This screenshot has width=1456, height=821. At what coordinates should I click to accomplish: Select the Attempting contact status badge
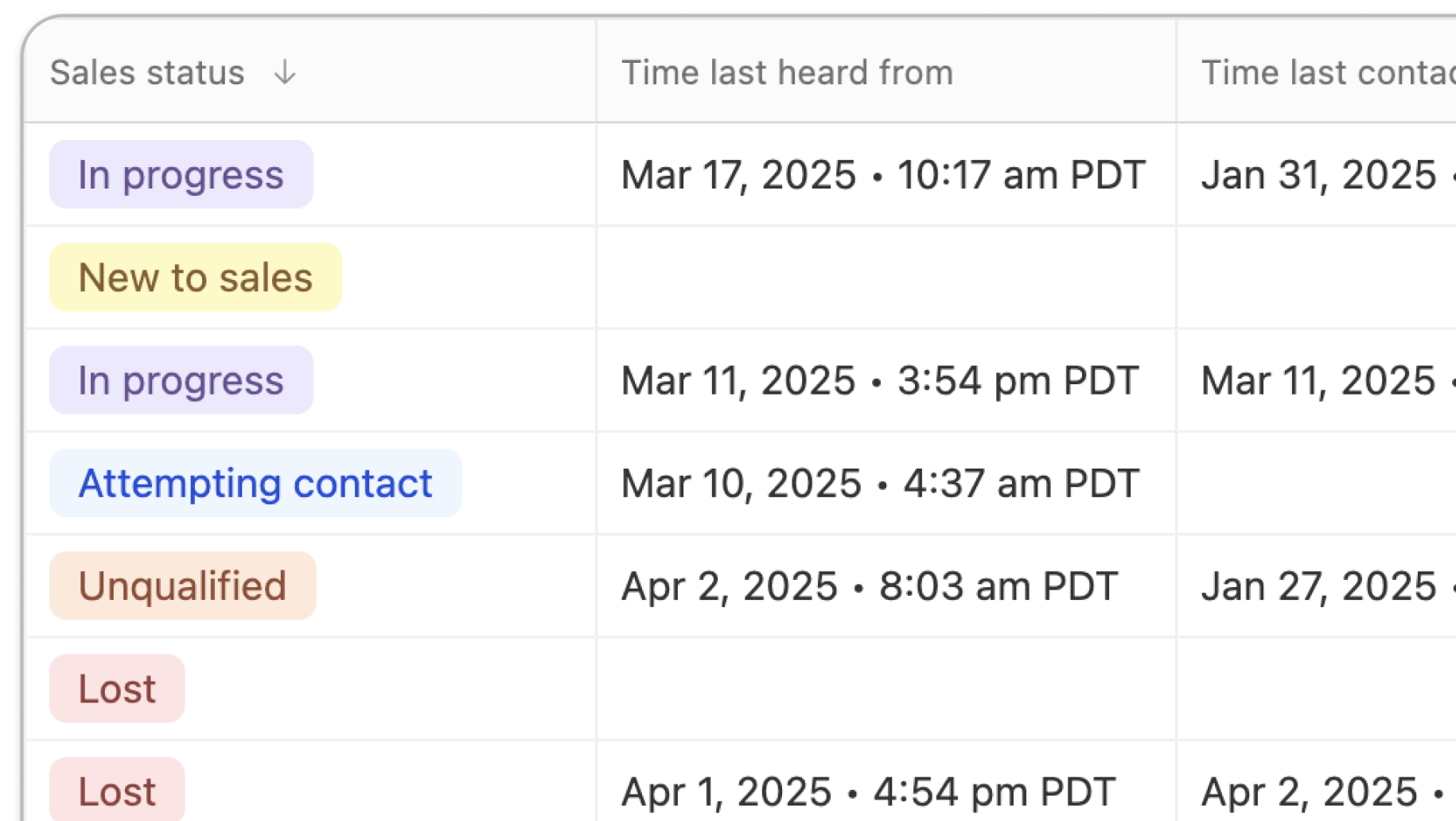(255, 483)
